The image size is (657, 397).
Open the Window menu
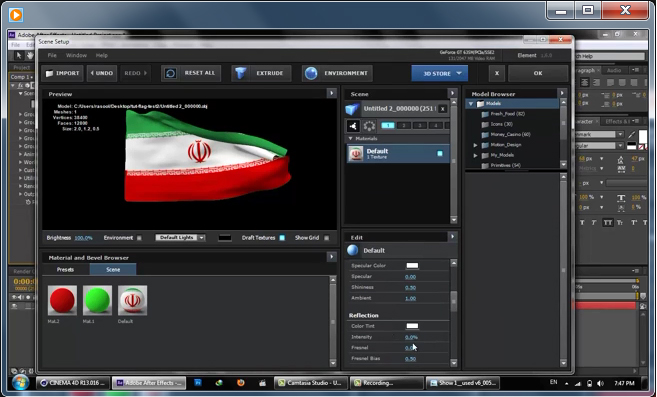[76, 55]
